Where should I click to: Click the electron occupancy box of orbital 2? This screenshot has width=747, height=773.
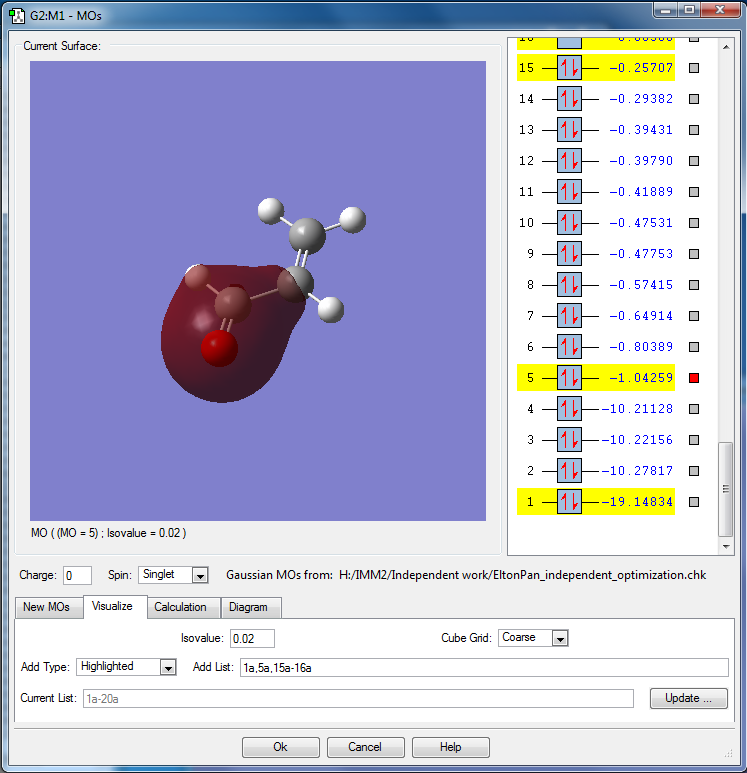point(569,471)
